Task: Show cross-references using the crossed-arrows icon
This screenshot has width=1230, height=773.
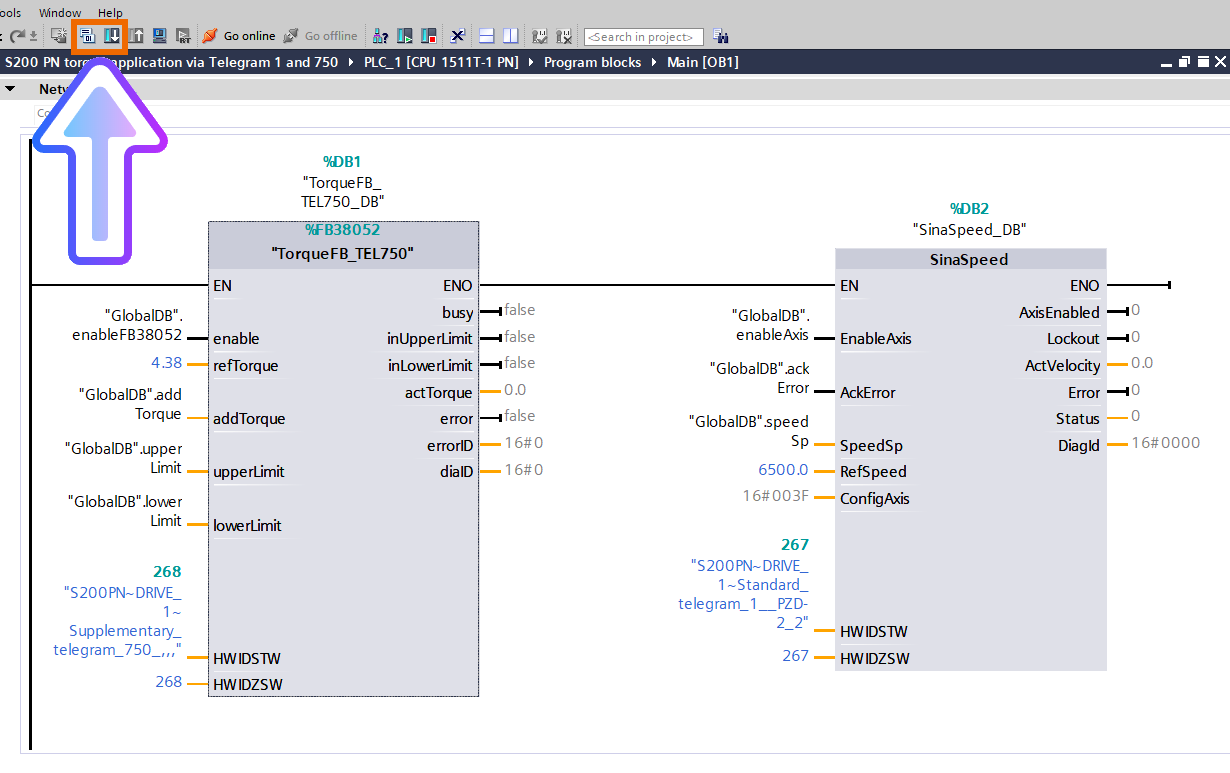Action: pos(458,37)
